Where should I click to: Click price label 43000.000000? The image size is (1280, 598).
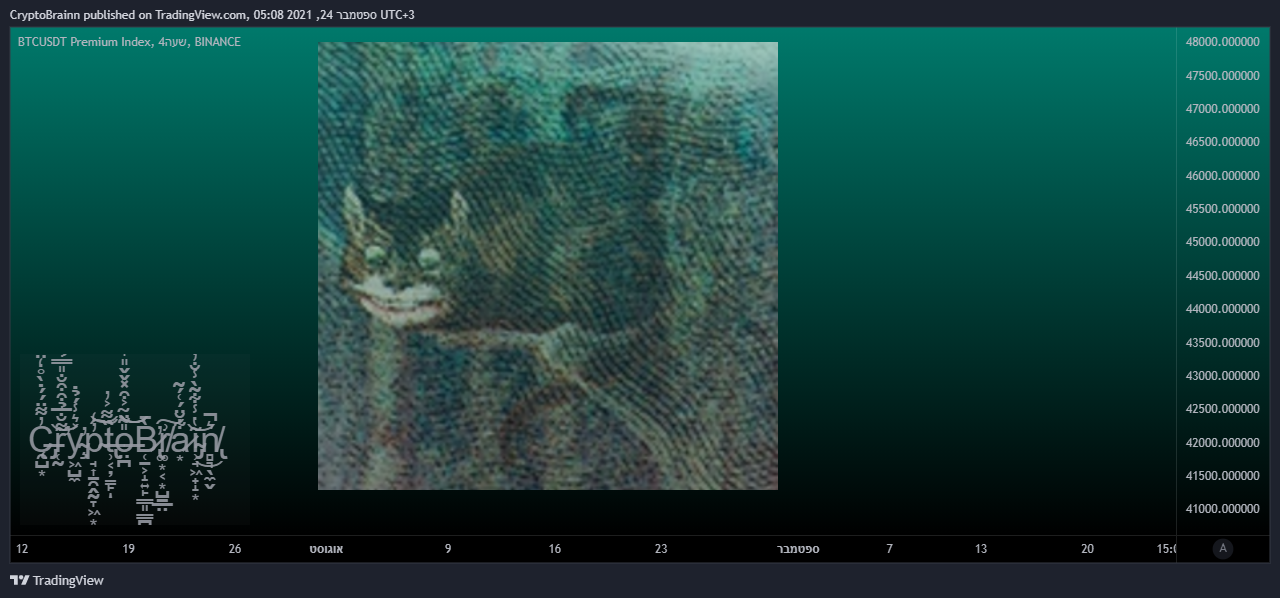tap(1222, 375)
